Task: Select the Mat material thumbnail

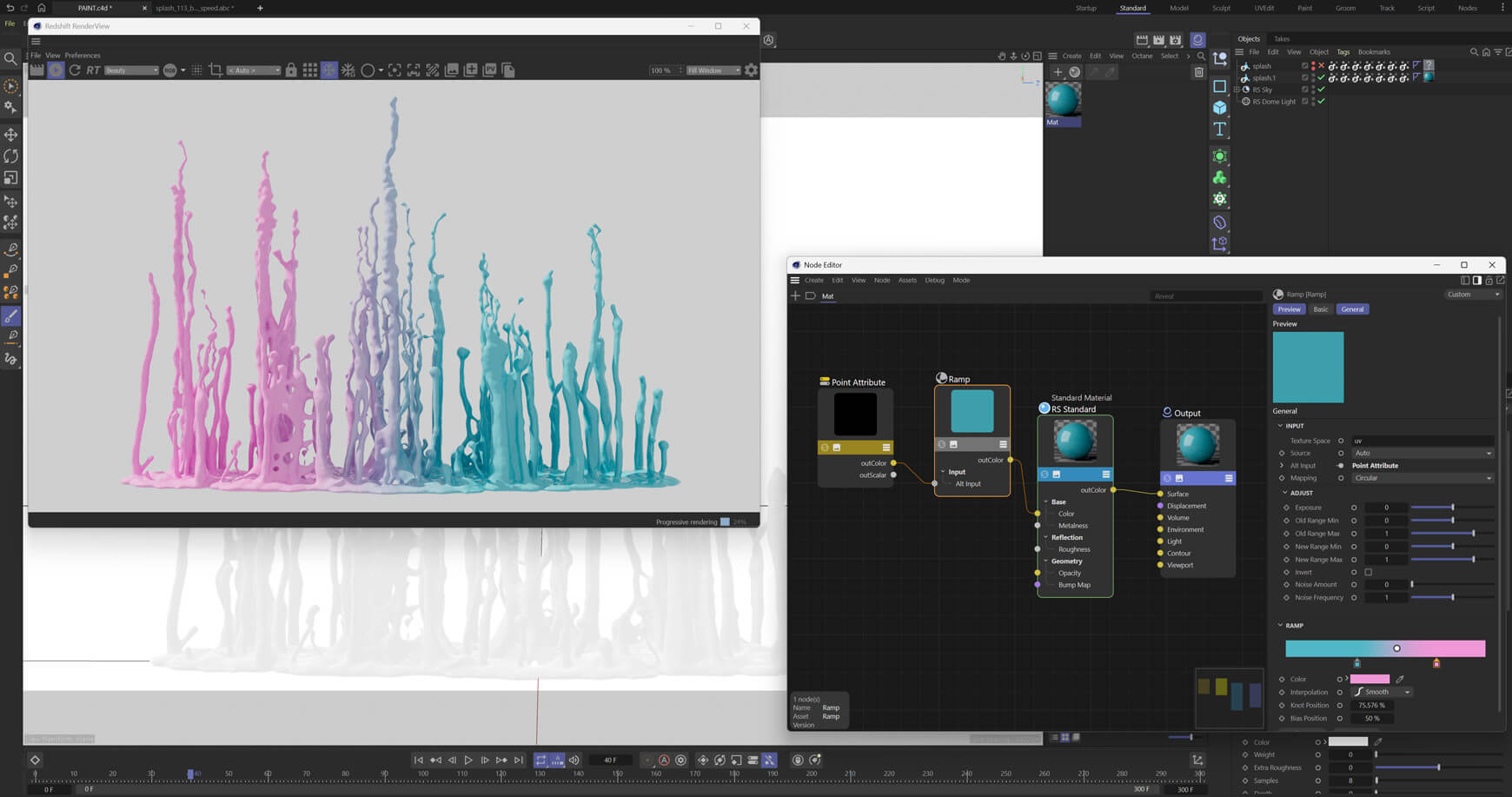Action: click(x=1063, y=99)
